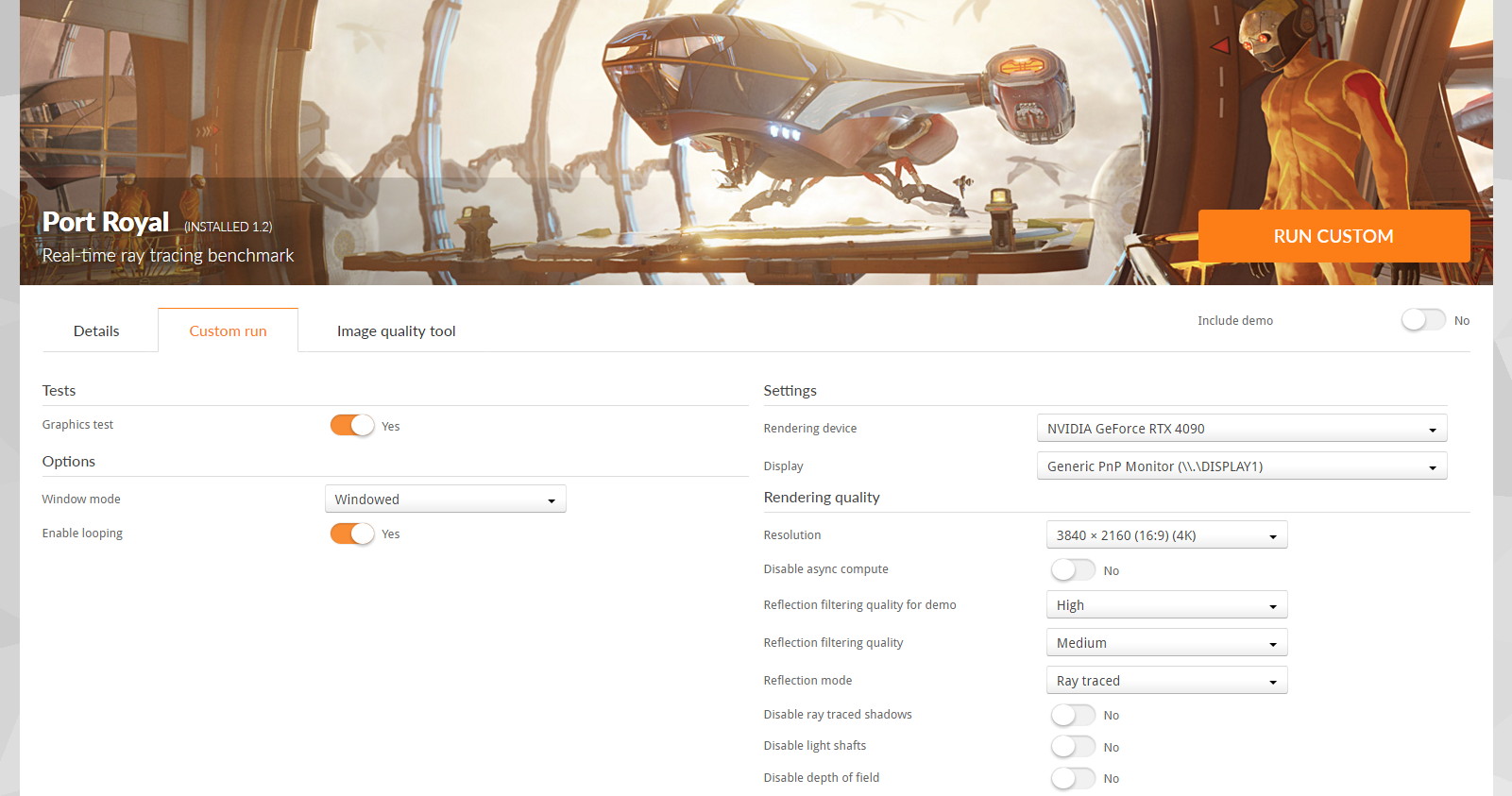Toggle Disable async compute switch

(x=1073, y=569)
